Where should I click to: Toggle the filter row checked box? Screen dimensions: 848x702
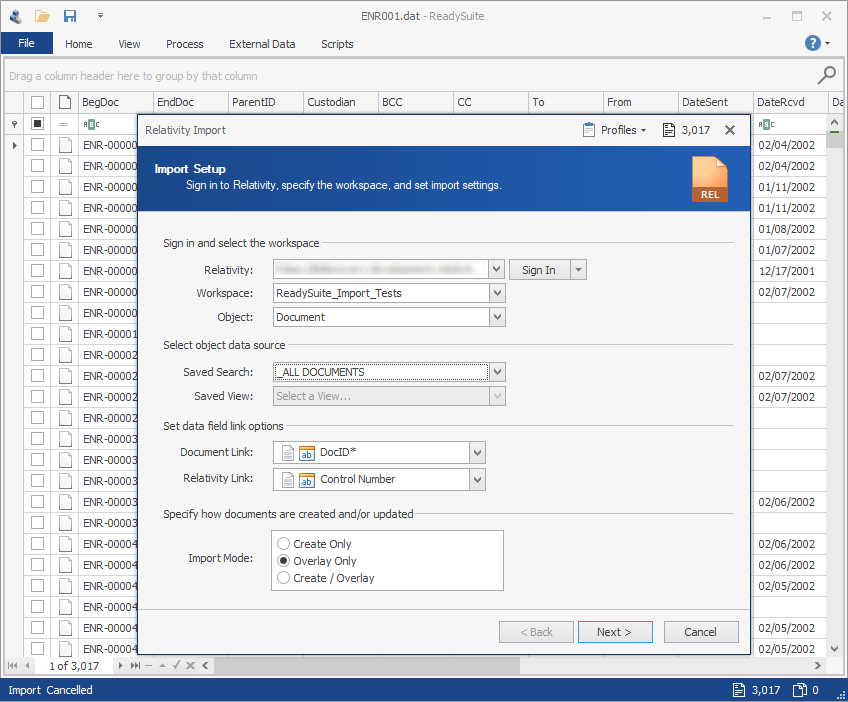[x=37, y=123]
